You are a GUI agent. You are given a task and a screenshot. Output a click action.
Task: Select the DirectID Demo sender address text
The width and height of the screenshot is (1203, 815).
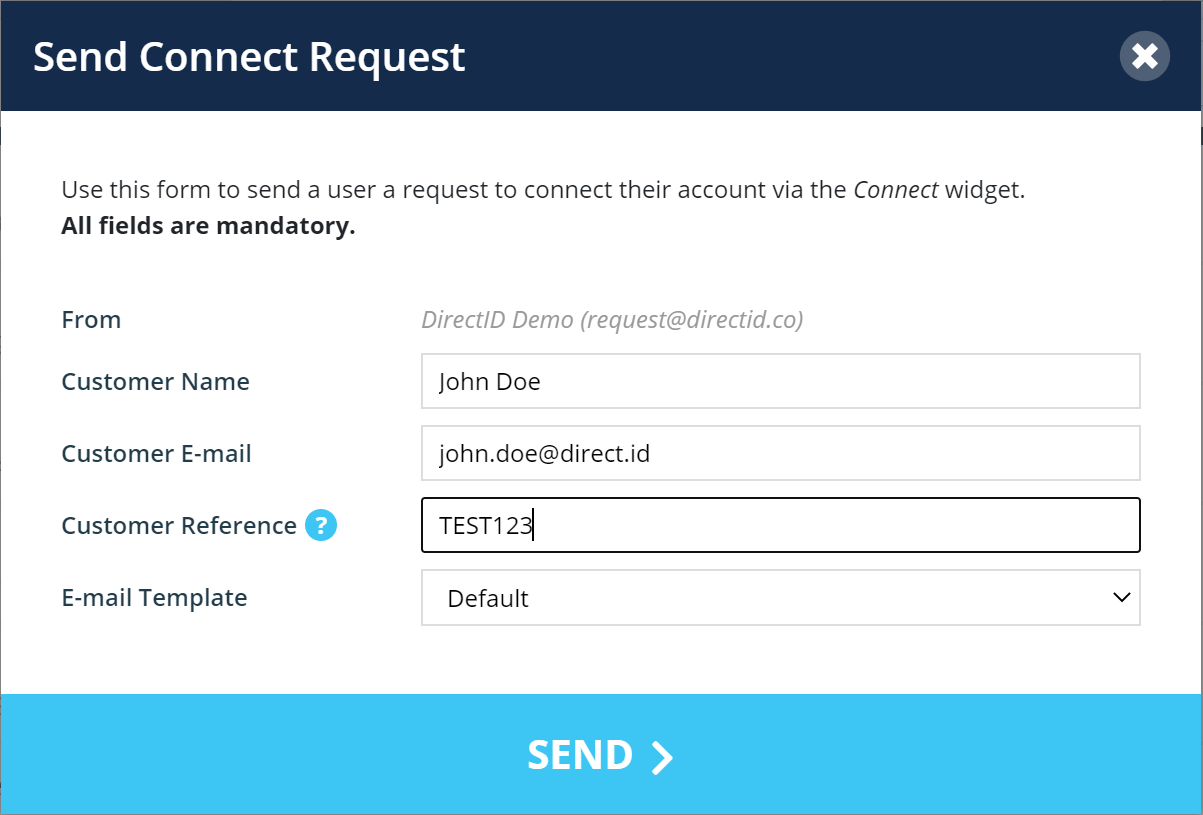612,320
